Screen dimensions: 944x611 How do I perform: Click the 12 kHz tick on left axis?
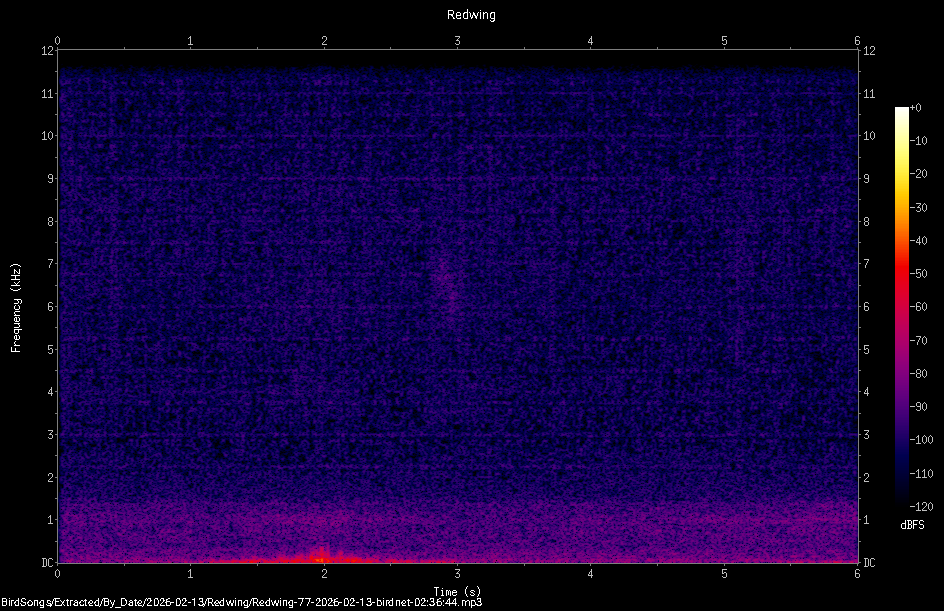pos(48,50)
